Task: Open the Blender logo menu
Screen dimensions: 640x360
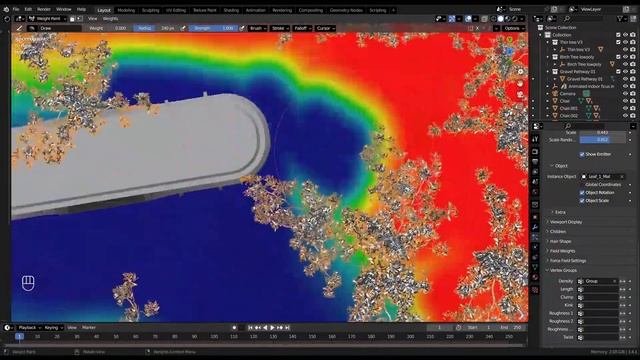Action: click(x=6, y=9)
